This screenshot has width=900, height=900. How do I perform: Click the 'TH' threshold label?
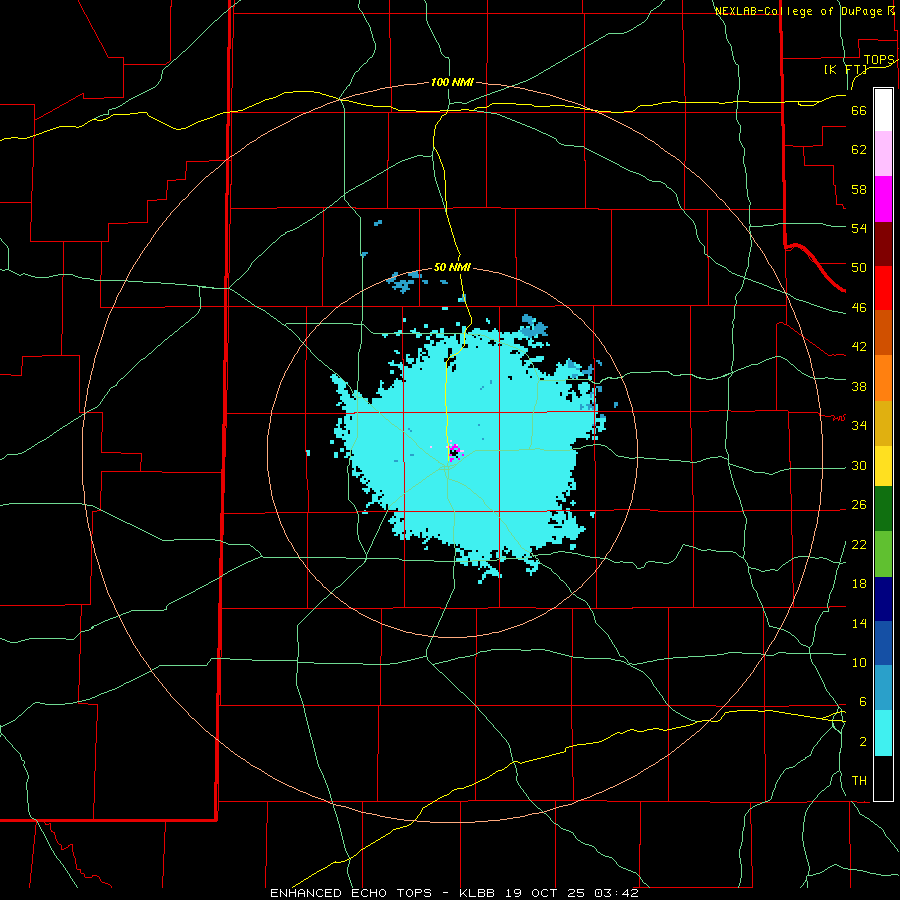[x=859, y=780]
